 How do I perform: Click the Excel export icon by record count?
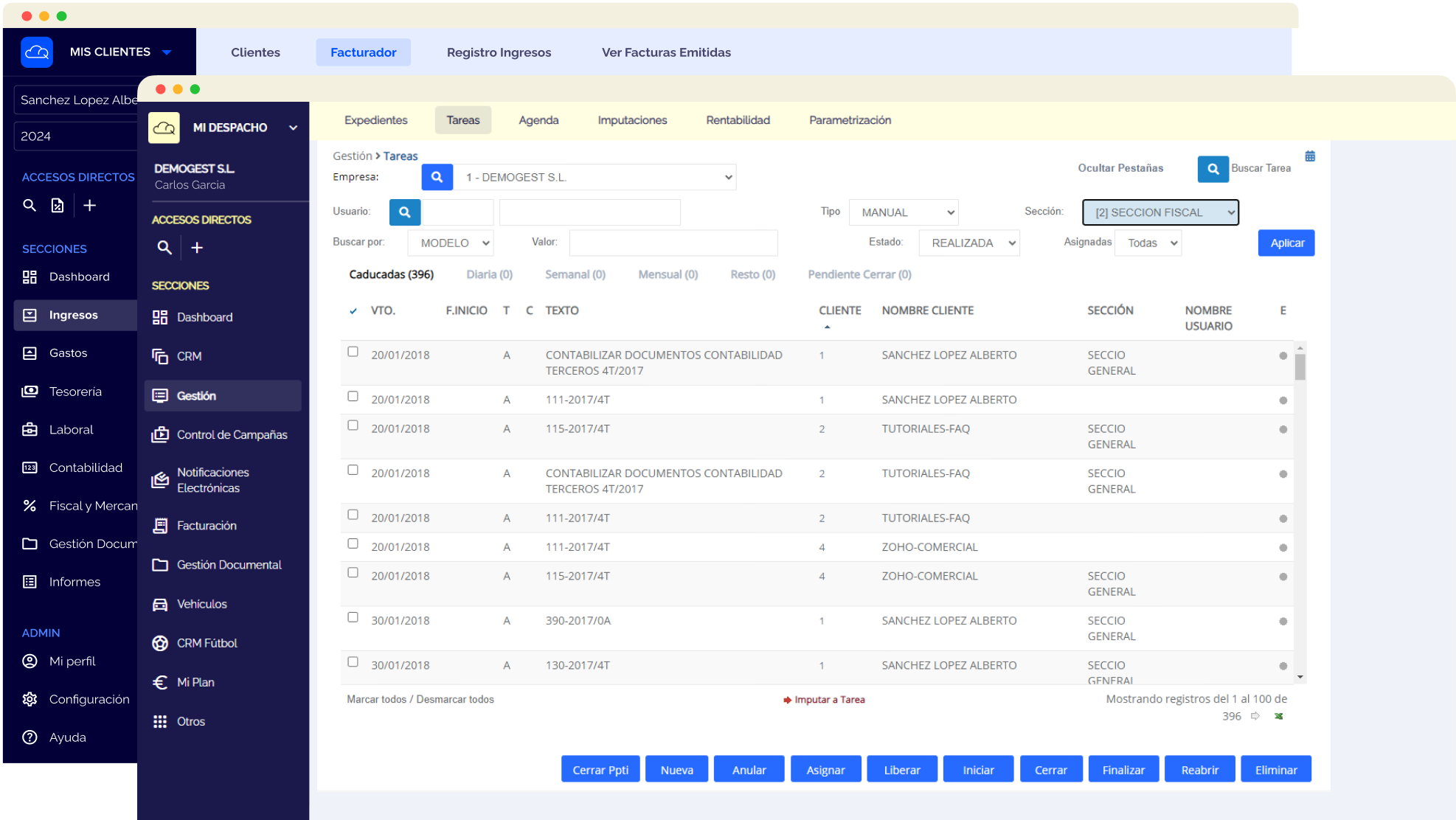point(1279,716)
